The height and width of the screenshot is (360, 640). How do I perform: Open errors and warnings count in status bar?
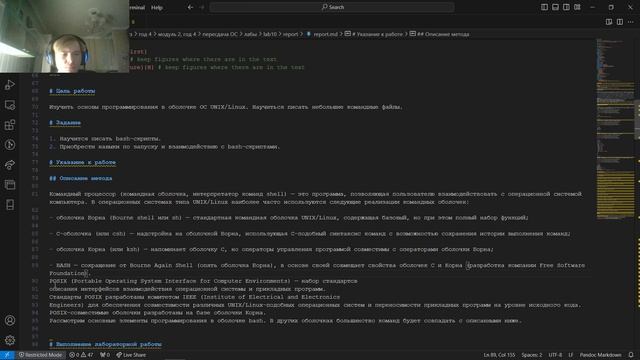pyautogui.click(x=81, y=355)
